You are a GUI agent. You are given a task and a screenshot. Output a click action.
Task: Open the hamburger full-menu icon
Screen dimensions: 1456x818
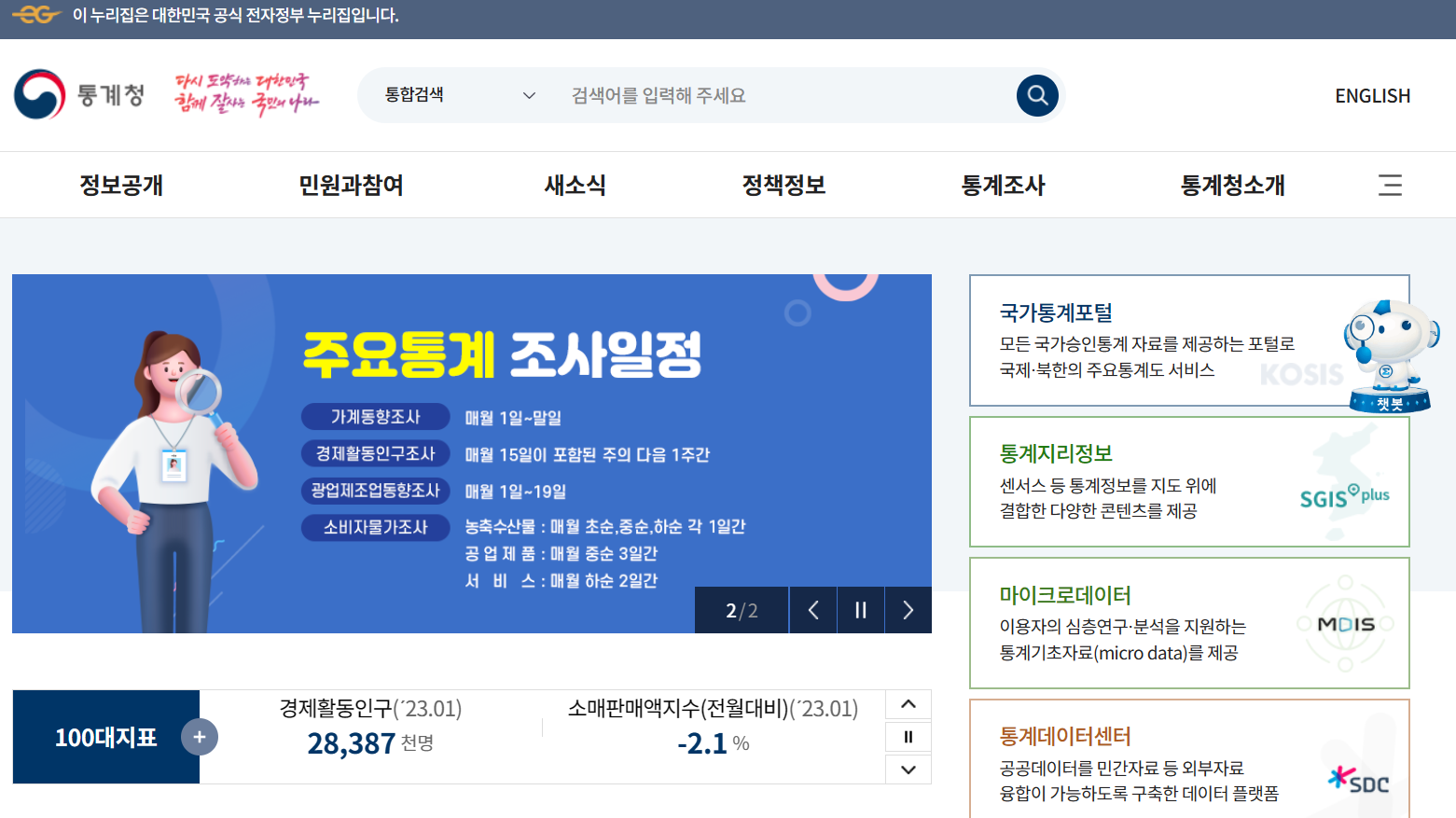point(1390,185)
